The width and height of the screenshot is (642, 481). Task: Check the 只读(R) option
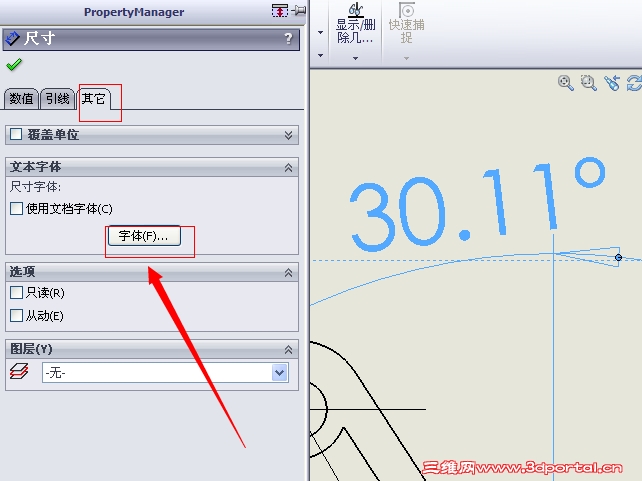click(x=16, y=292)
